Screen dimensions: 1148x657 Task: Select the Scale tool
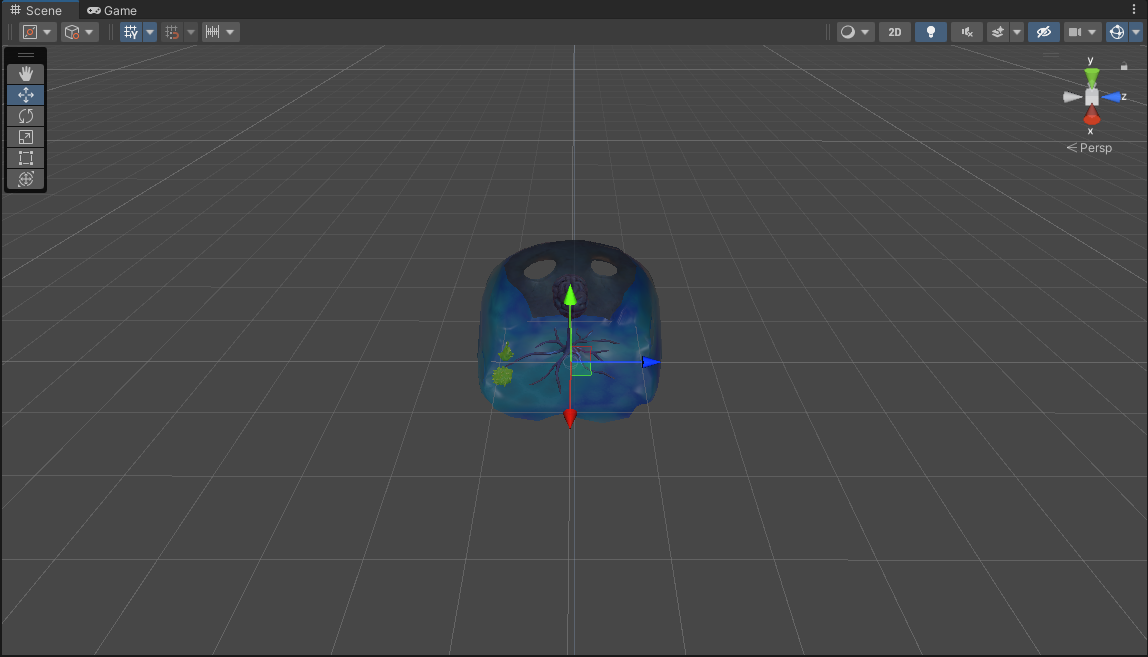26,137
